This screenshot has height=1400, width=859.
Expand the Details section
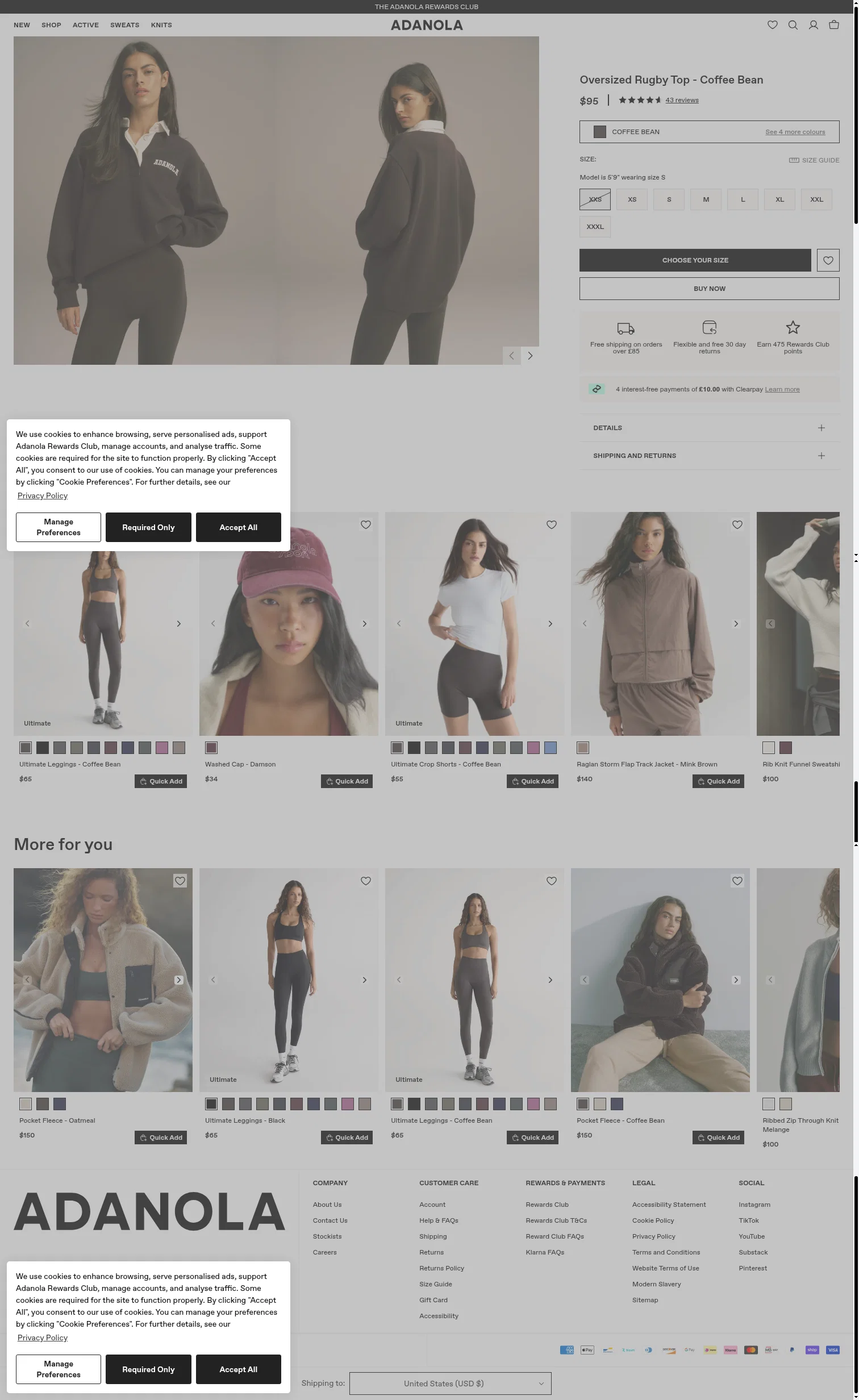pyautogui.click(x=710, y=428)
